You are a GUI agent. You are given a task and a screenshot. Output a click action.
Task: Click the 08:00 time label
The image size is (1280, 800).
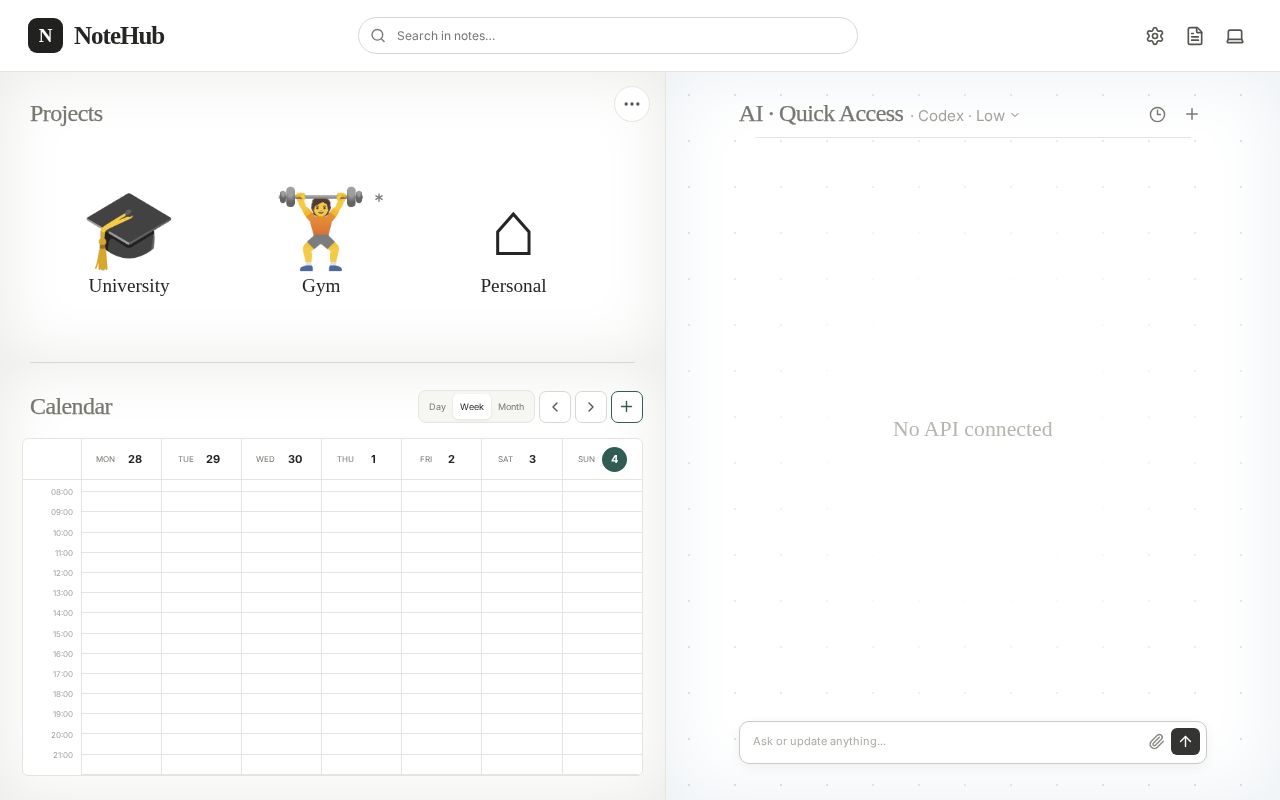coord(62,492)
